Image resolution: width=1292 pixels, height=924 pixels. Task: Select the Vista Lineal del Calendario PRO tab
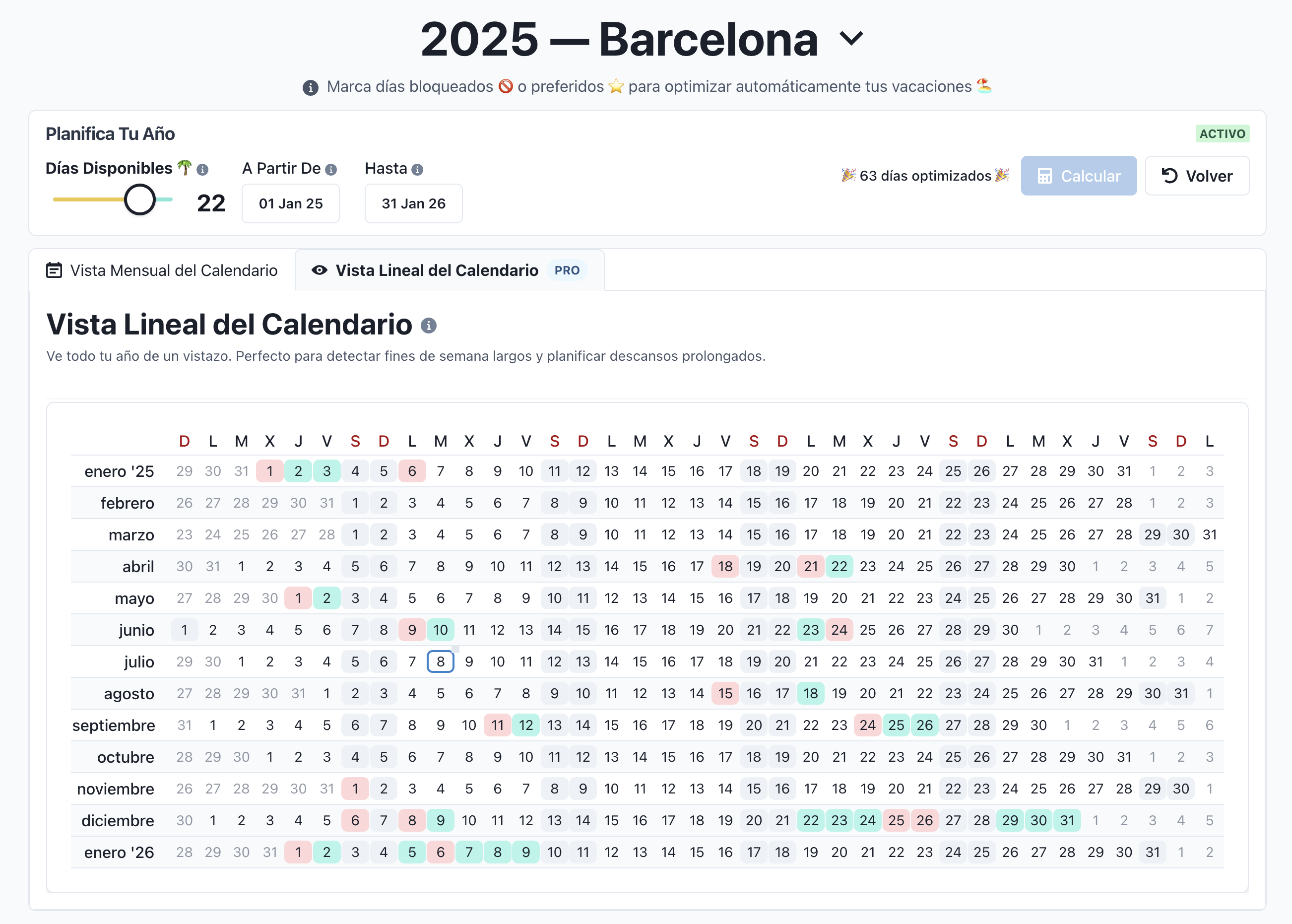click(450, 270)
